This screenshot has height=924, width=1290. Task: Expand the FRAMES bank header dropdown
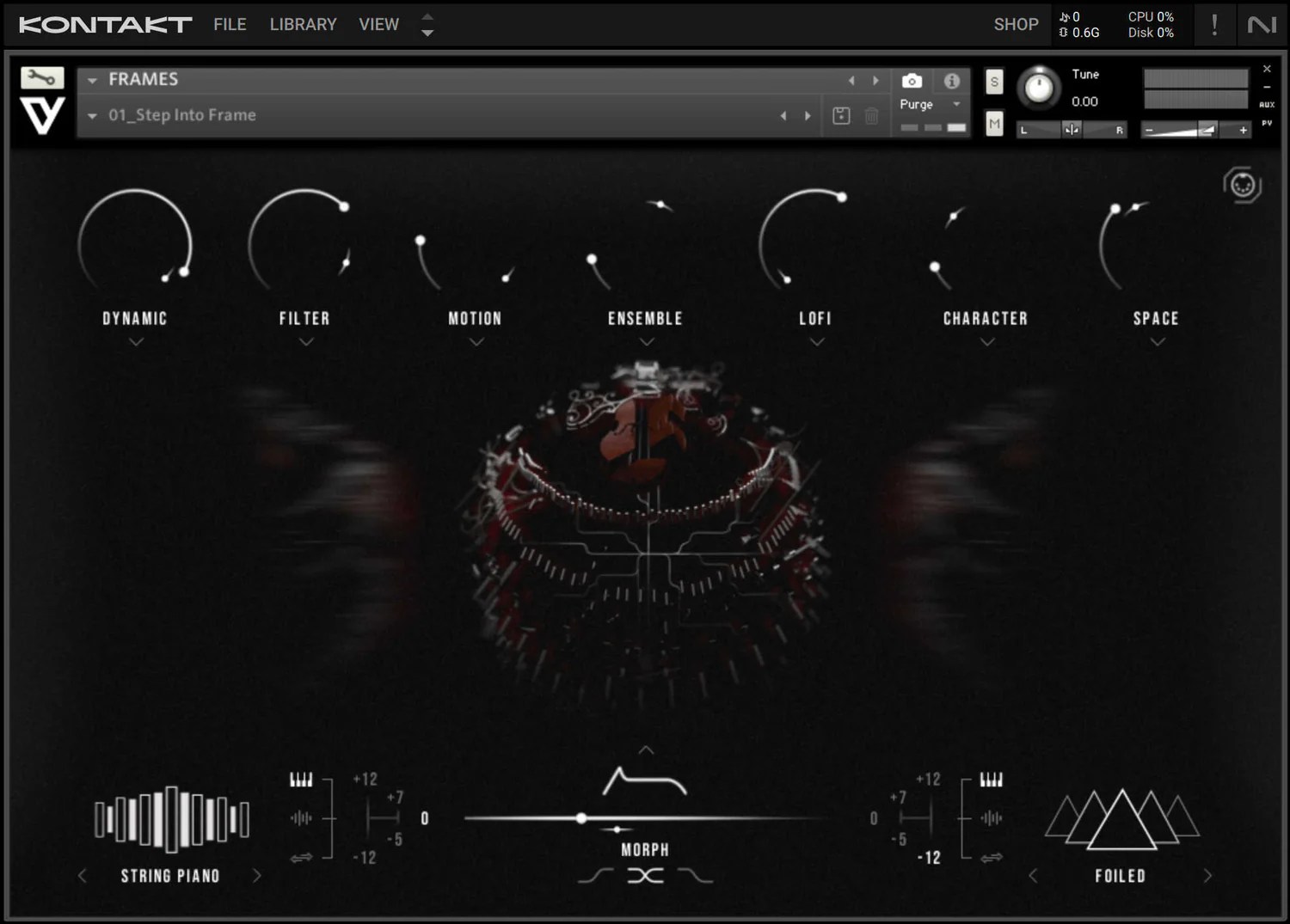92,79
